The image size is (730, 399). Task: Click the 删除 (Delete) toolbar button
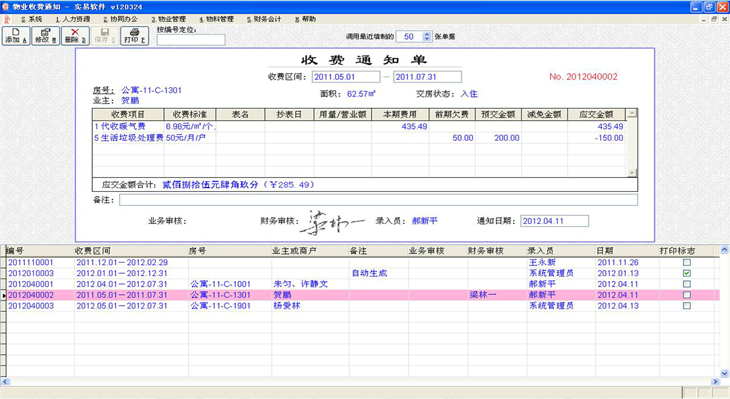pyautogui.click(x=75, y=35)
